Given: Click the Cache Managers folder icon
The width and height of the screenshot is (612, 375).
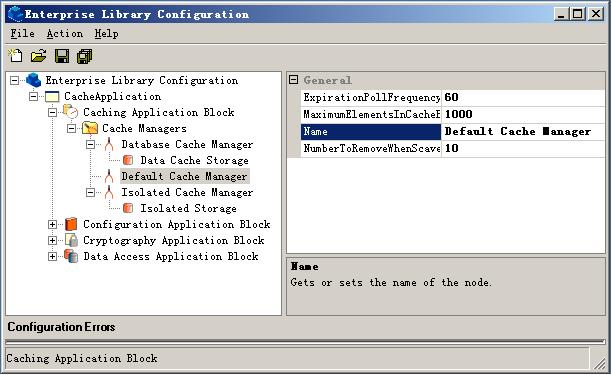Looking at the screenshot, I should tap(90, 128).
